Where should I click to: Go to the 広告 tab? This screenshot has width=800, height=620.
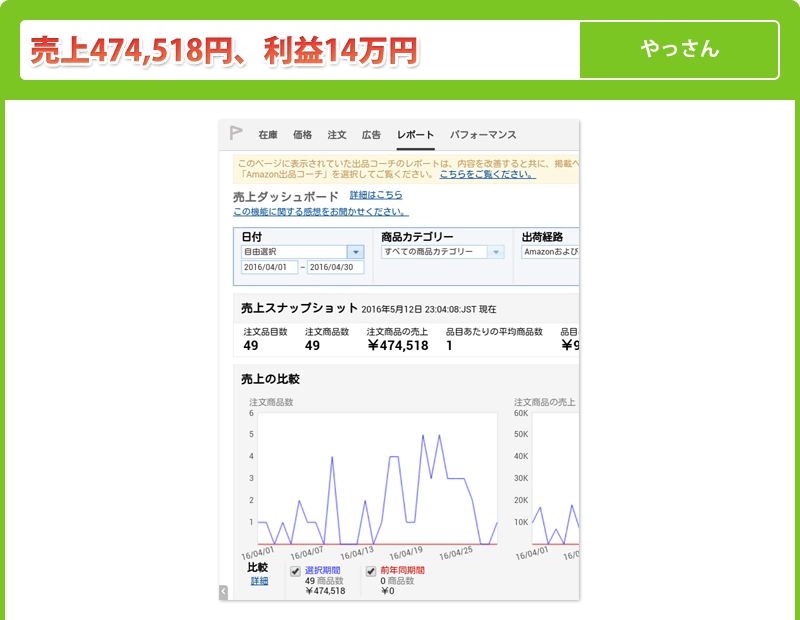[371, 135]
